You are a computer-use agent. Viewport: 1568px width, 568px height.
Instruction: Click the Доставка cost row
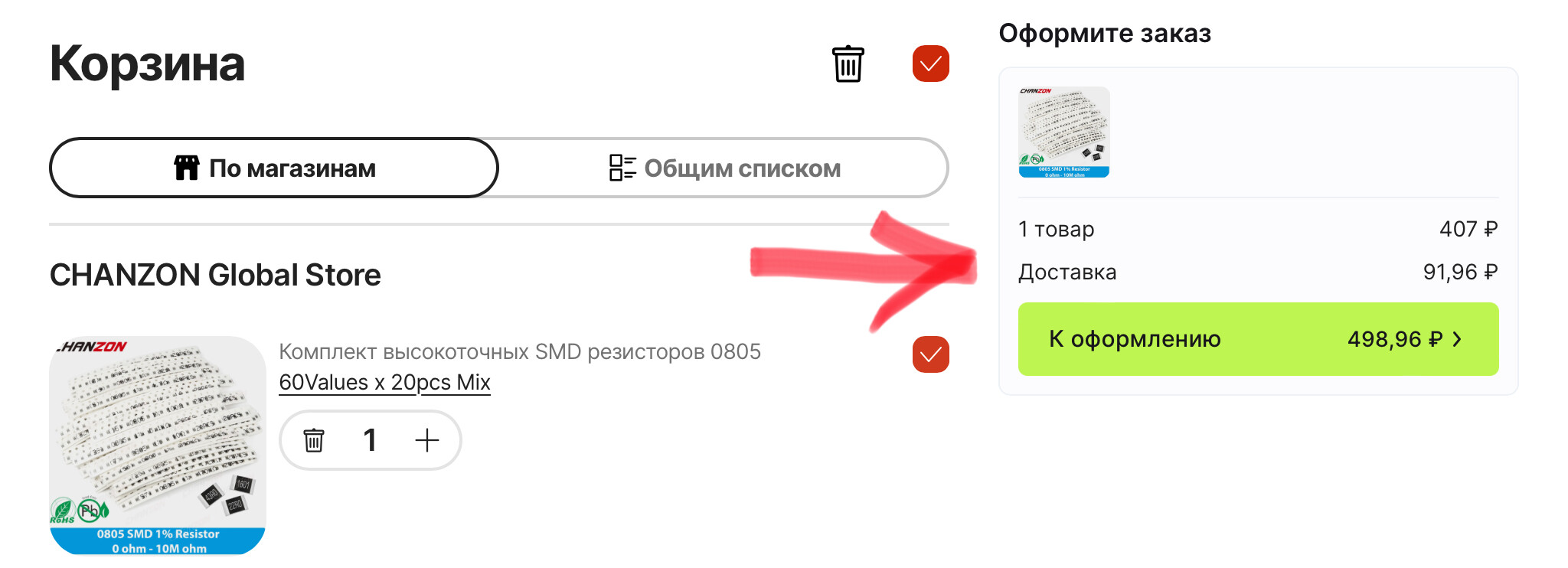1258,272
